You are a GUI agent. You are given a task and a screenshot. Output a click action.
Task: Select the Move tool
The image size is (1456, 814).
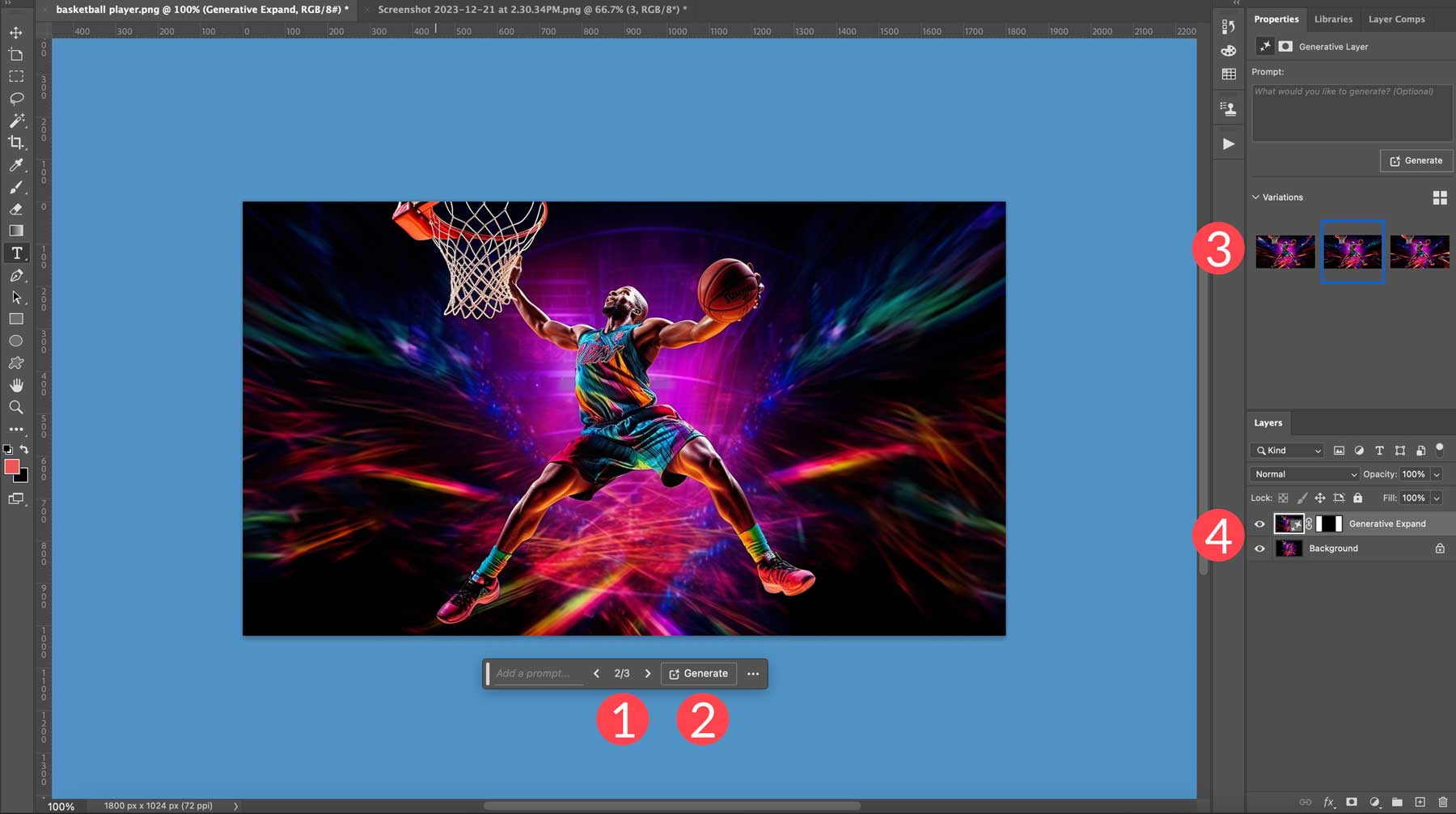(x=16, y=32)
